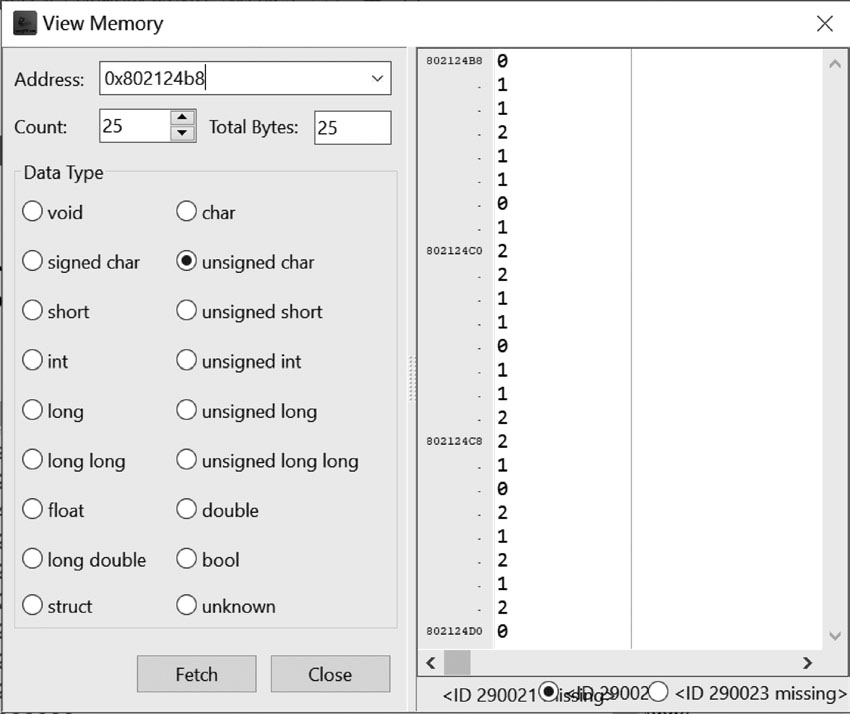
Task: Choose the unknown data type option
Action: coord(186,606)
